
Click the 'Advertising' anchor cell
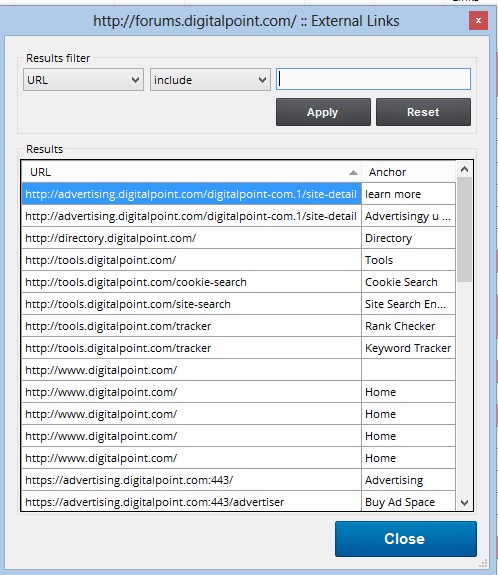pos(409,480)
